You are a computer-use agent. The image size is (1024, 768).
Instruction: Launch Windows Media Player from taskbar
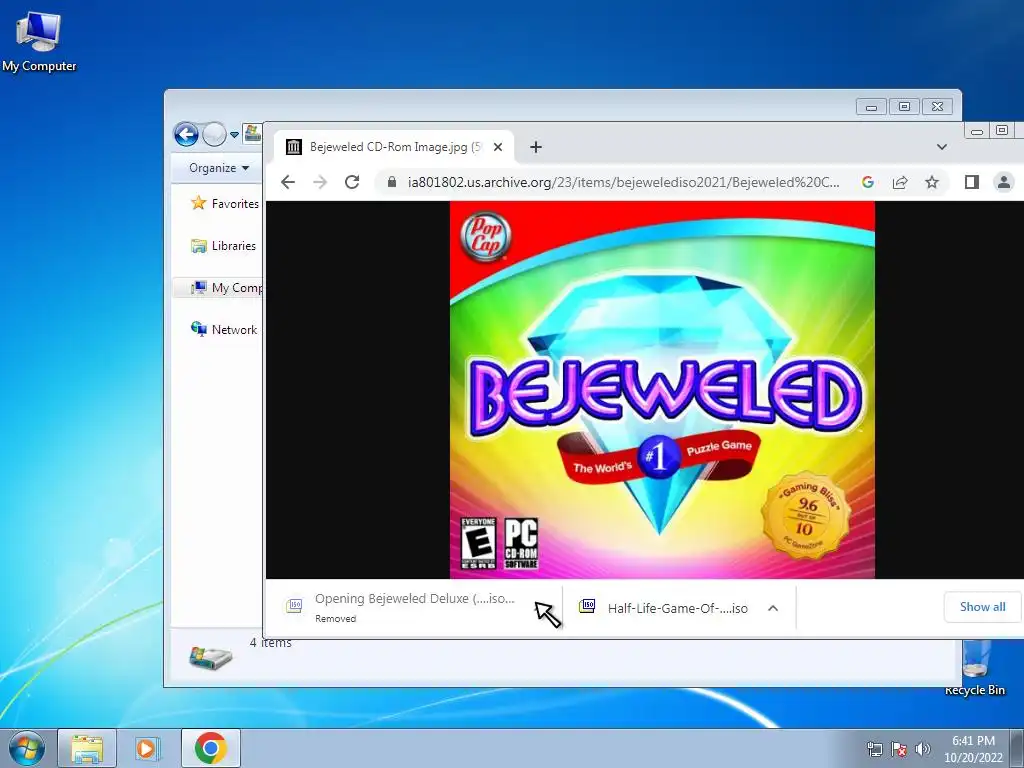[x=148, y=748]
